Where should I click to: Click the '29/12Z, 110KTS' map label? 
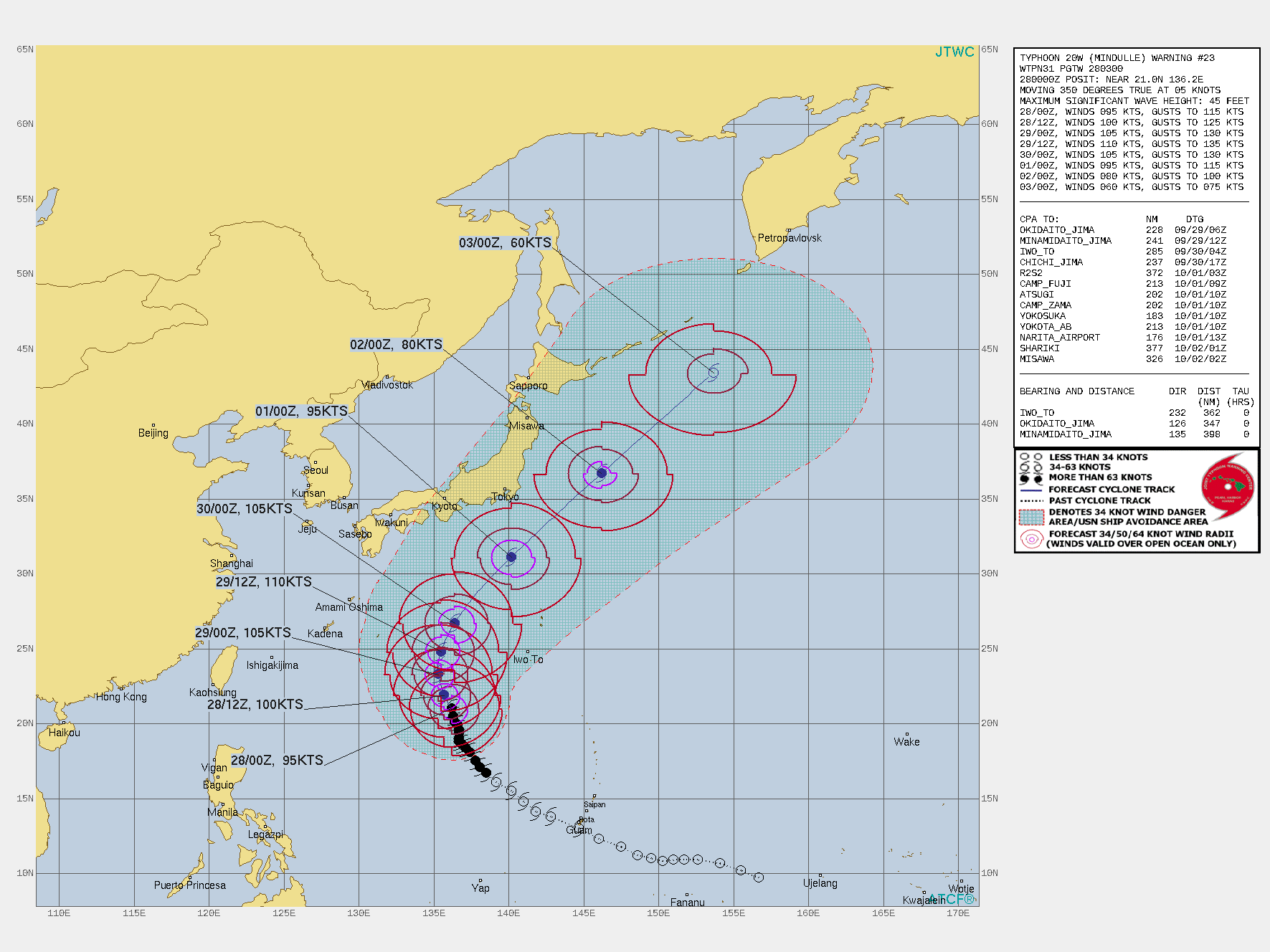[264, 582]
